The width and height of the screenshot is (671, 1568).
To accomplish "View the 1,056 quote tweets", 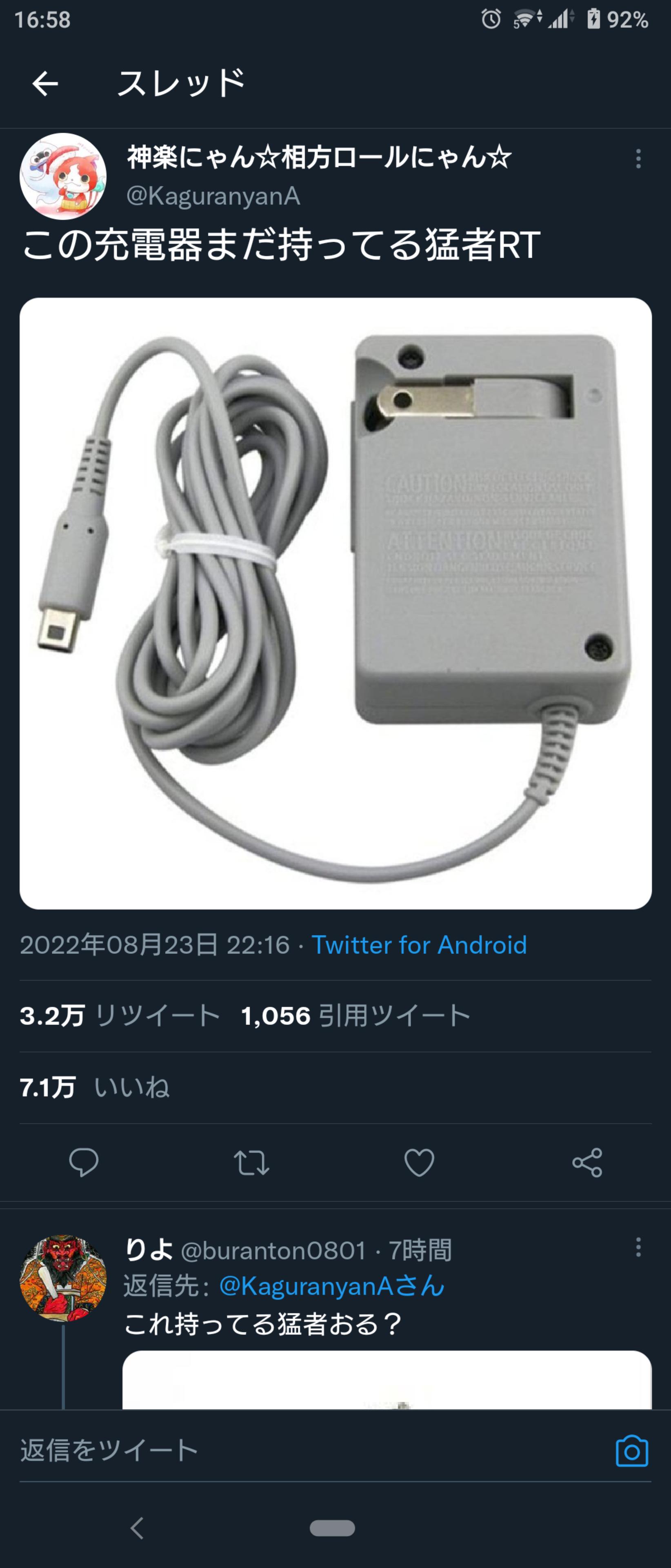I will pos(356,1015).
